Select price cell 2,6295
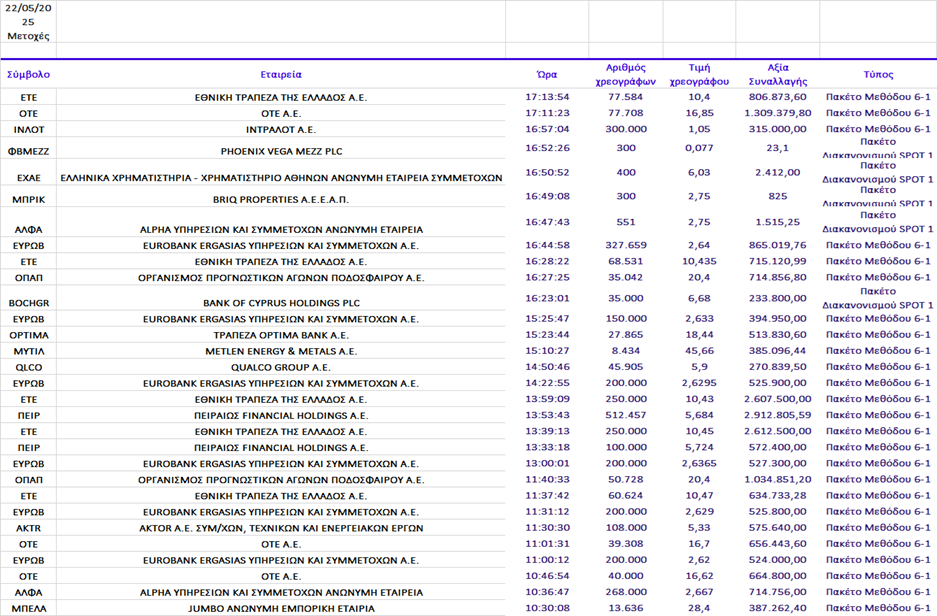The width and height of the screenshot is (937, 616). click(699, 383)
